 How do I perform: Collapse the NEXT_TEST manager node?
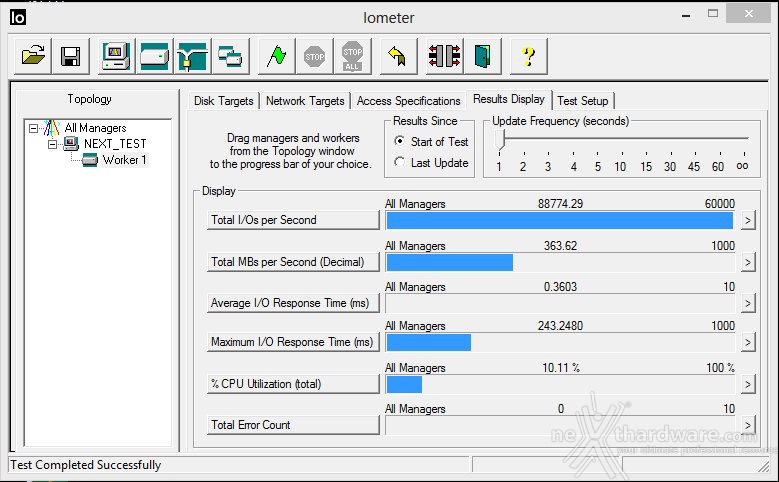52,144
